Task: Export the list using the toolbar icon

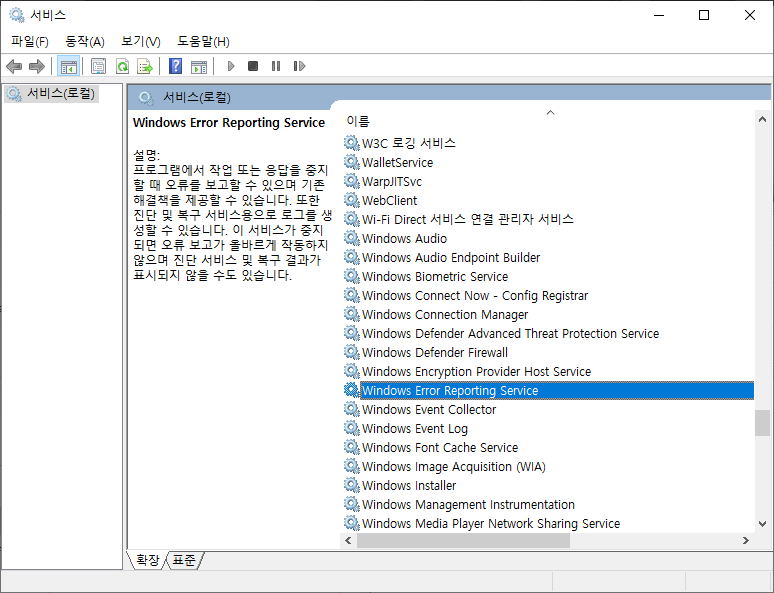Action: (145, 66)
